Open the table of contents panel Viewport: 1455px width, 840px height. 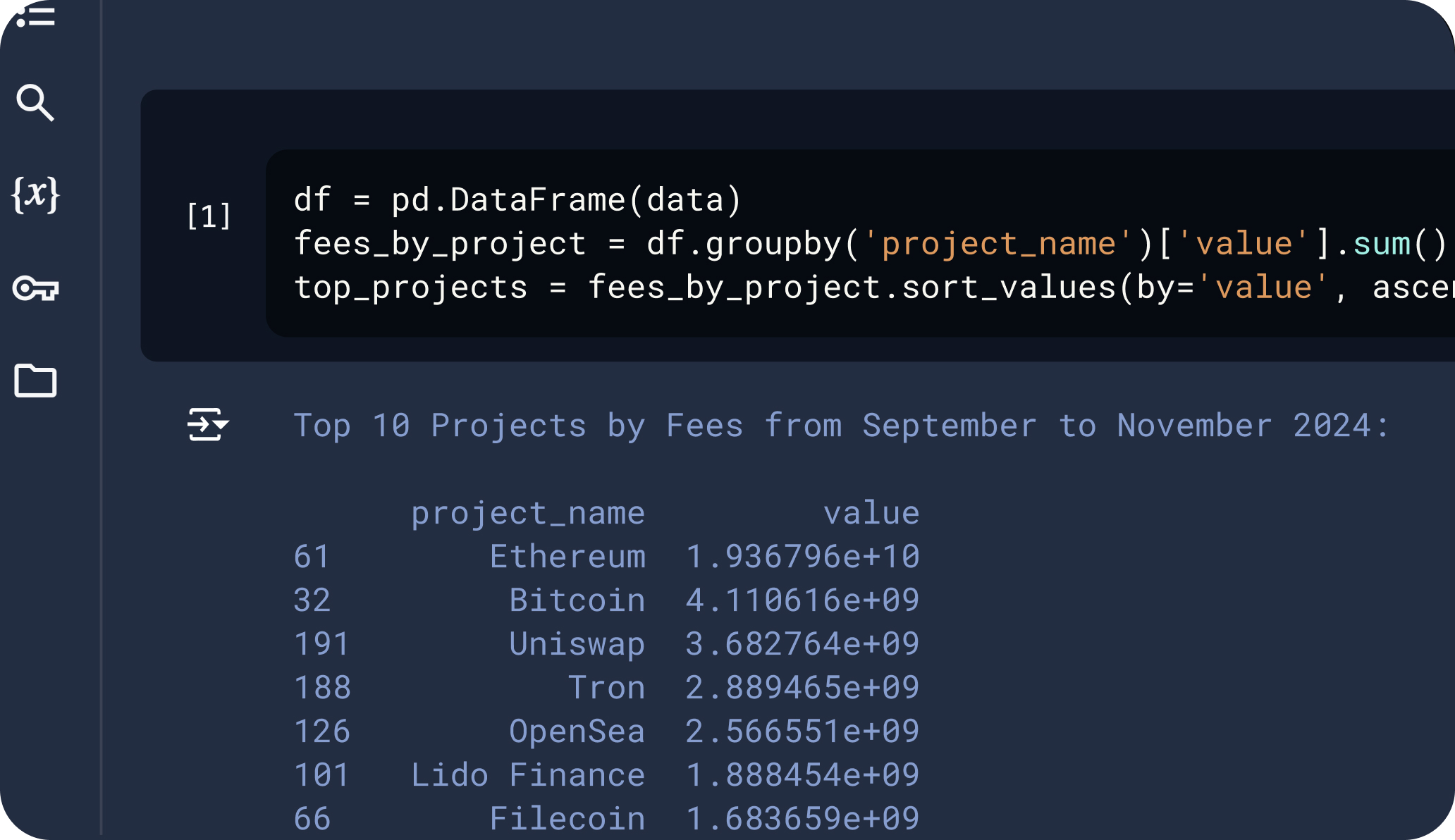click(x=37, y=16)
